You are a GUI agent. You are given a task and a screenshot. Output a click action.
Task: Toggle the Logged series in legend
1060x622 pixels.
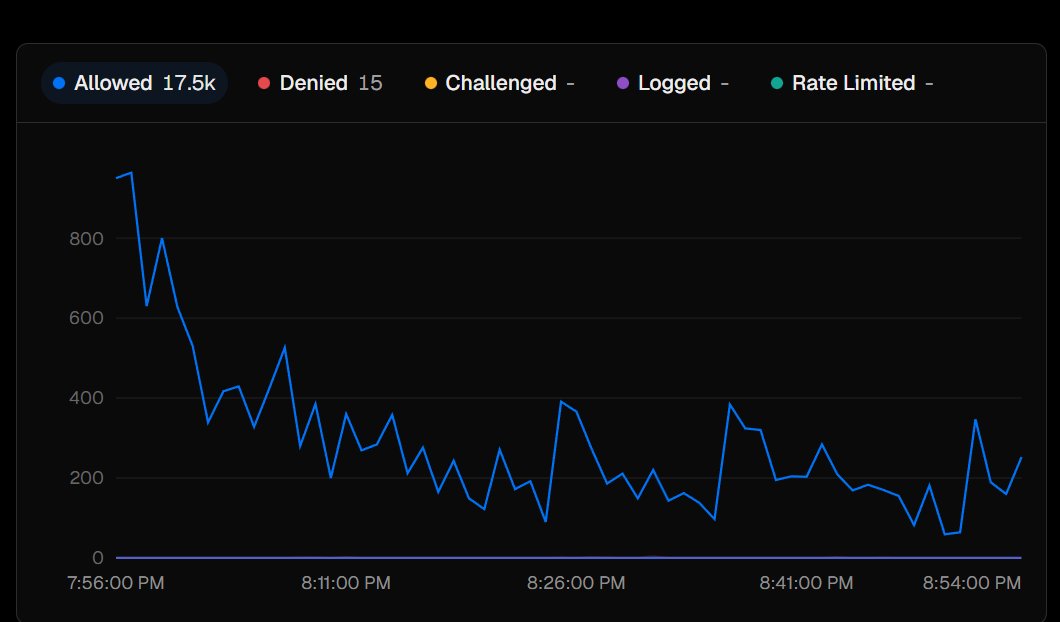[673, 83]
